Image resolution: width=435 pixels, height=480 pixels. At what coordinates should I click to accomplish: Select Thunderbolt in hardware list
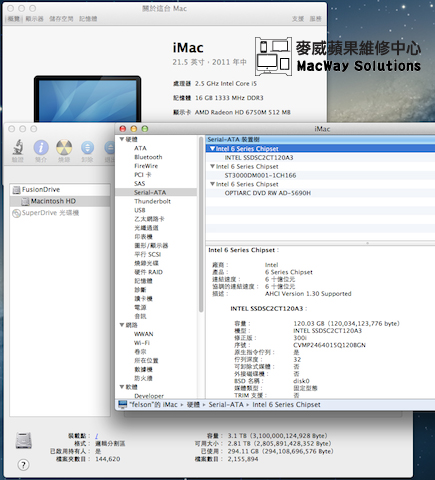point(152,201)
